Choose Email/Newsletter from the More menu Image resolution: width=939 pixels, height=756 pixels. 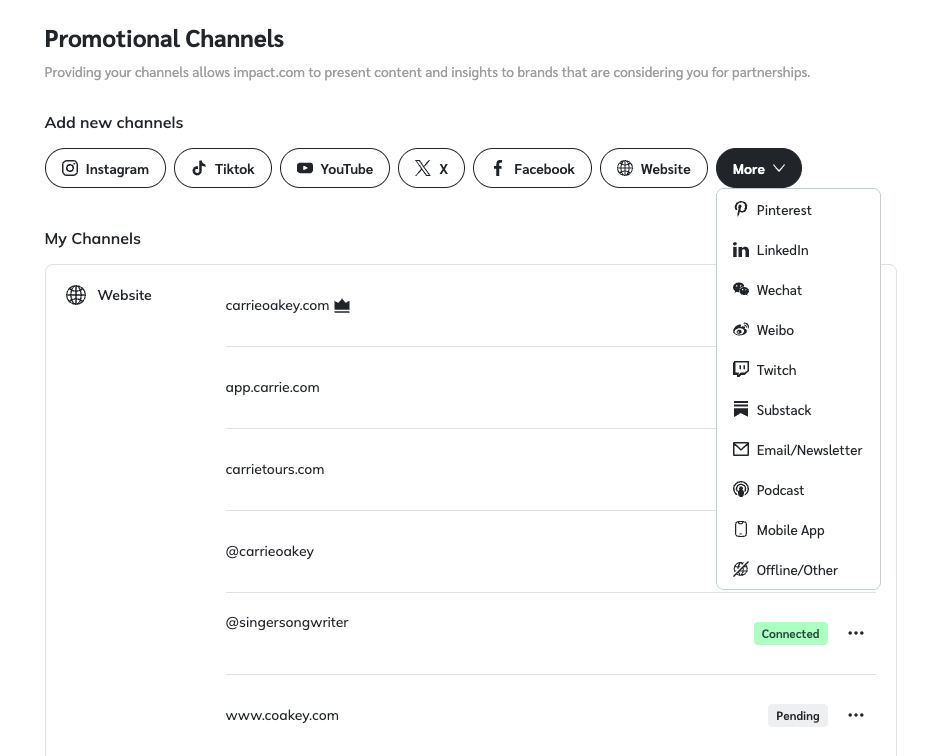[x=808, y=450]
